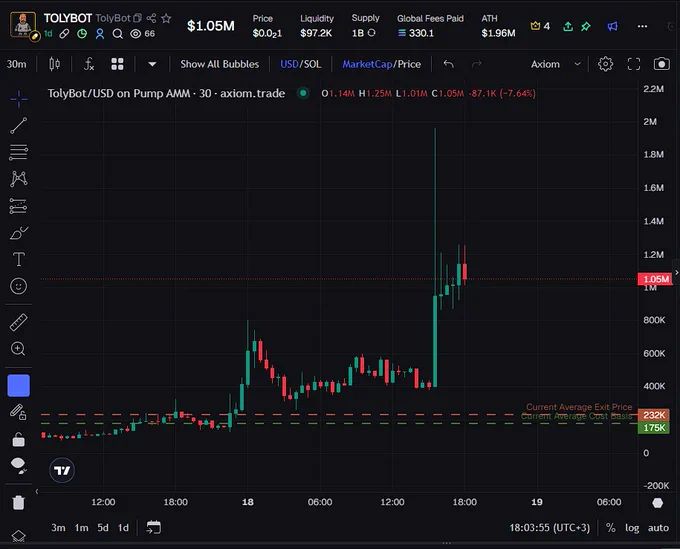This screenshot has height=549, width=680.
Task: Add TOLYBOT to favorites star
Action: tap(166, 18)
